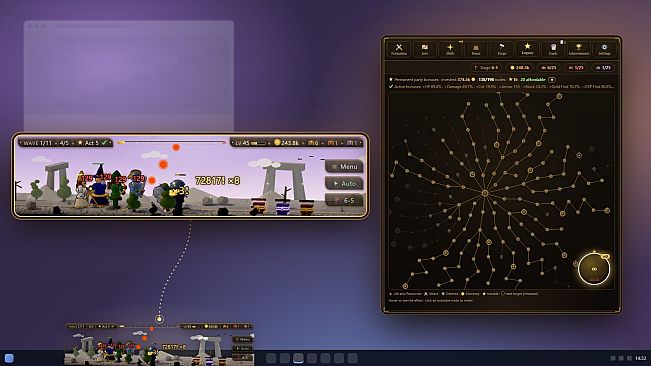Click the central node of the legacy tree
Image resolution: width=651 pixels, height=366 pixels.
click(x=485, y=193)
